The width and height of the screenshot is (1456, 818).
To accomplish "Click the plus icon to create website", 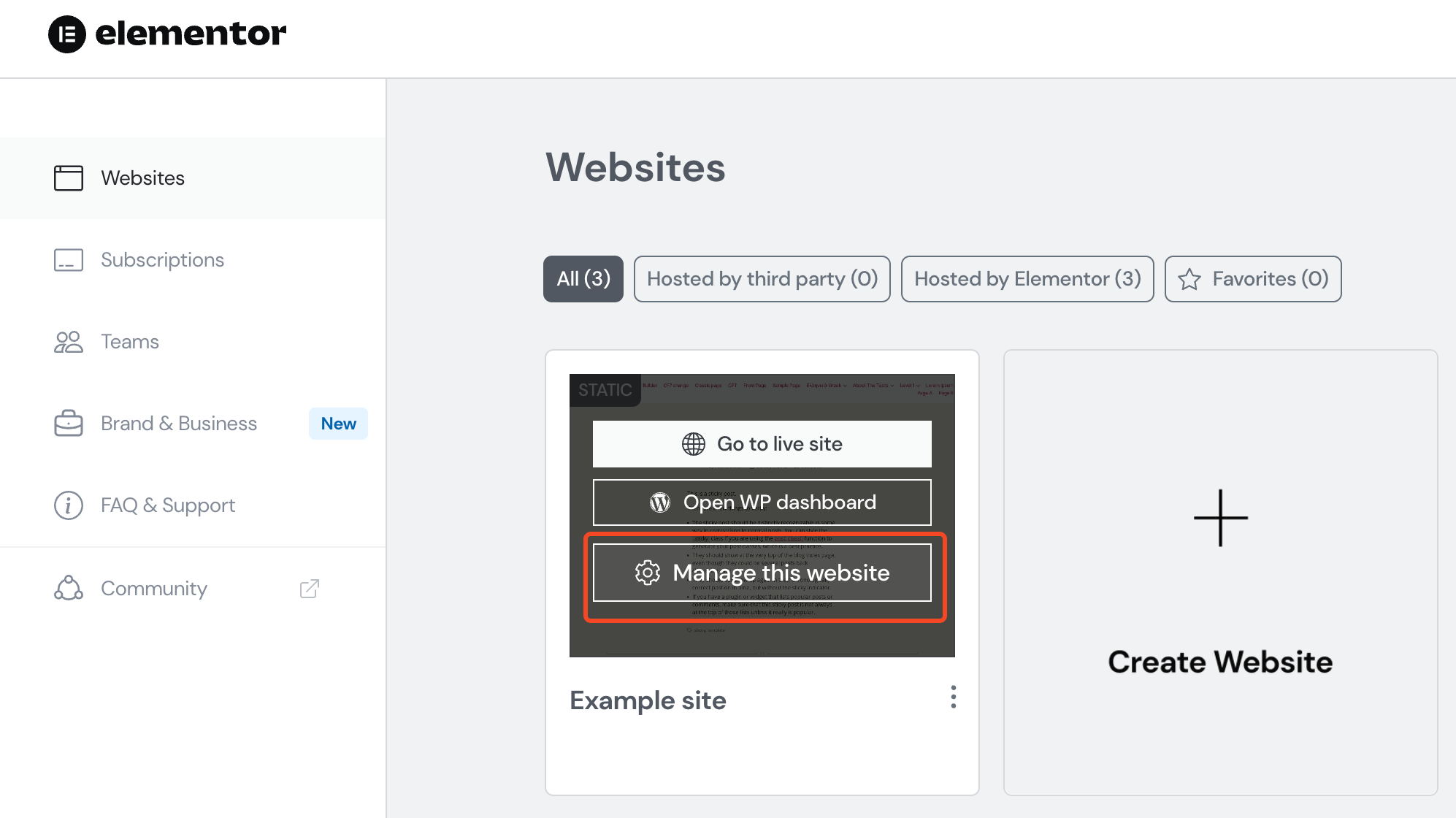I will tap(1221, 518).
